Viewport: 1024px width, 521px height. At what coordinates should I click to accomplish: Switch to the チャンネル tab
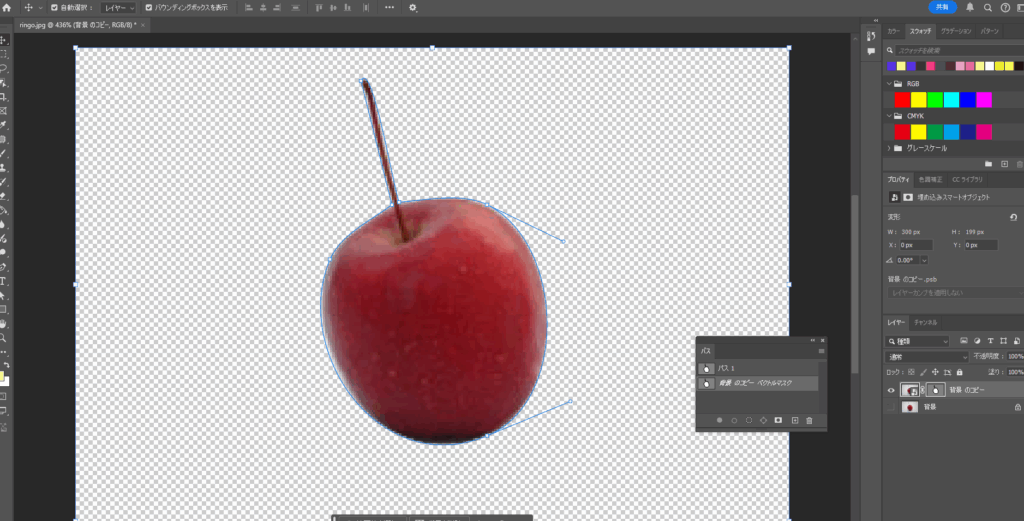tap(925, 322)
